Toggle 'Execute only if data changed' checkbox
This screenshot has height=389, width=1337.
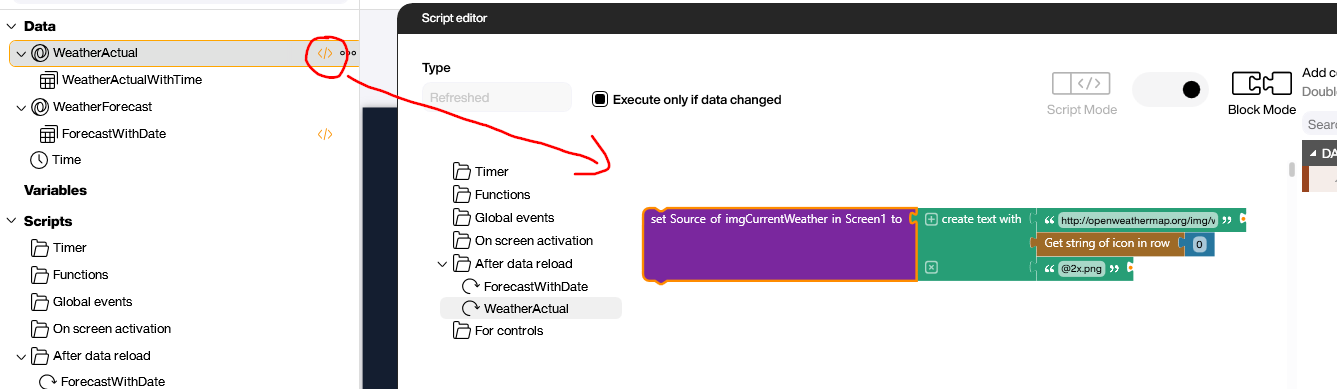pos(600,99)
